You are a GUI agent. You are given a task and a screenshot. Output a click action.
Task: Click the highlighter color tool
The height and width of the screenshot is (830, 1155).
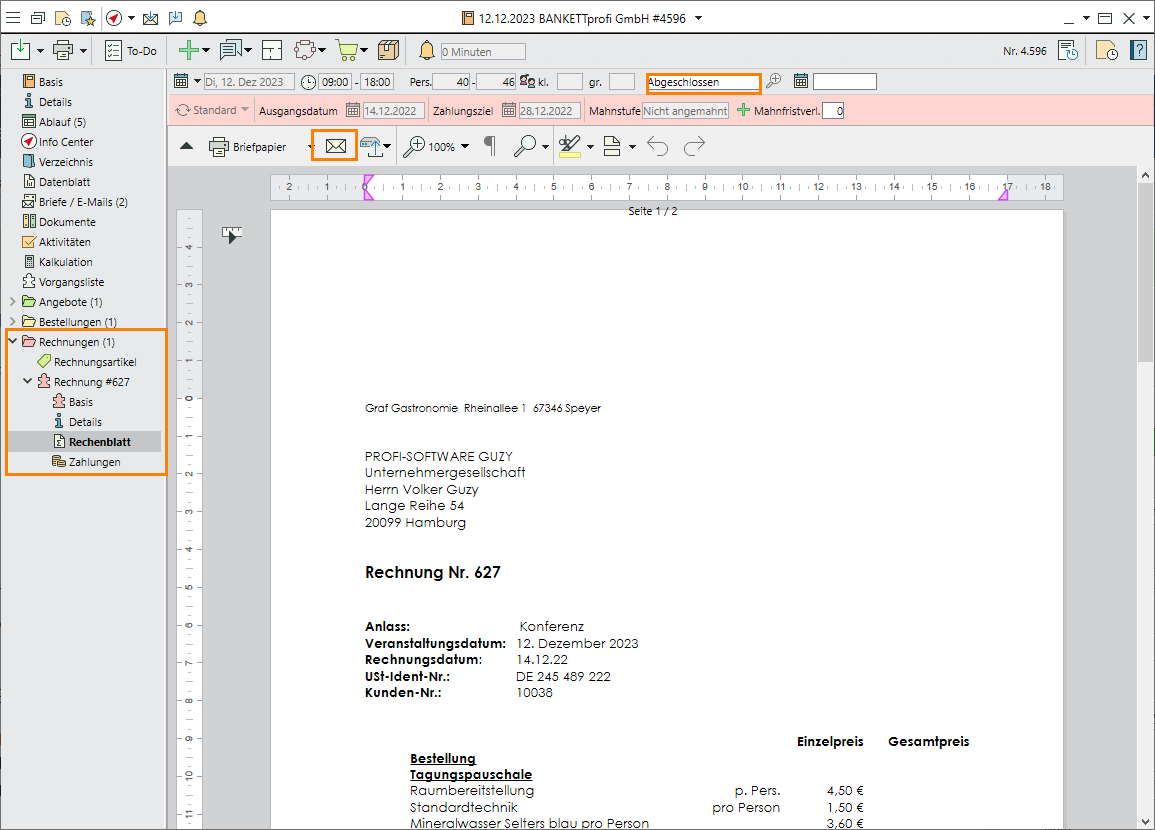pyautogui.click(x=569, y=146)
